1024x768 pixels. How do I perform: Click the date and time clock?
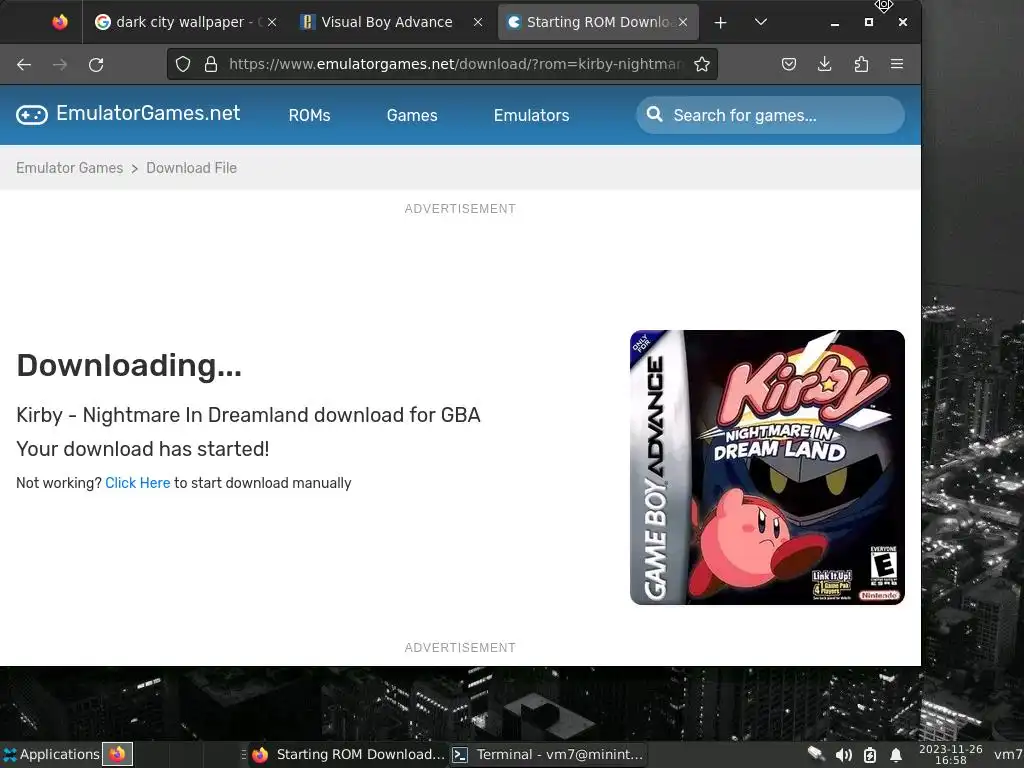(x=950, y=755)
